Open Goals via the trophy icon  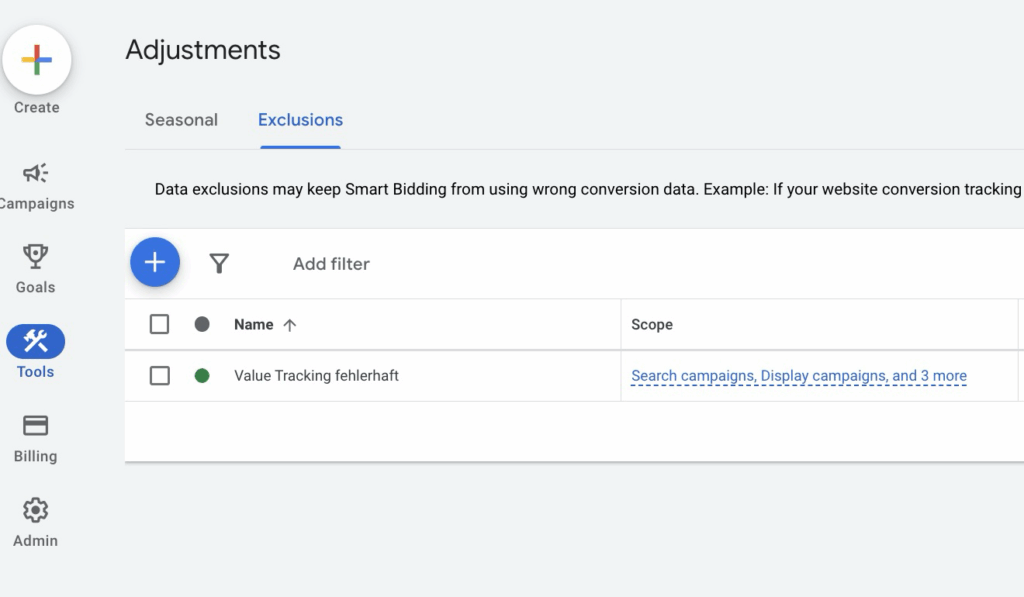[36, 257]
